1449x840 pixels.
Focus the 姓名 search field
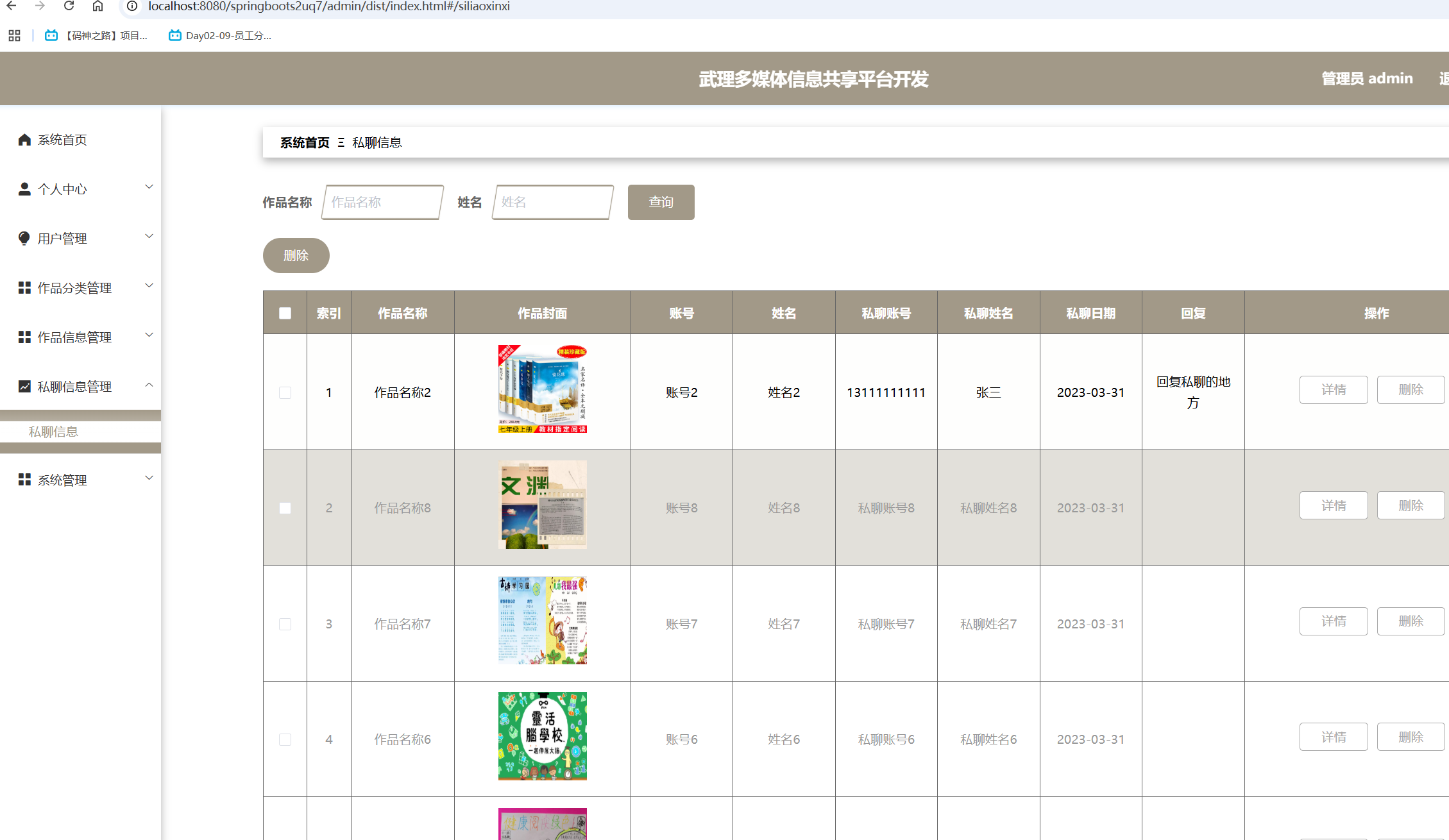(x=553, y=202)
